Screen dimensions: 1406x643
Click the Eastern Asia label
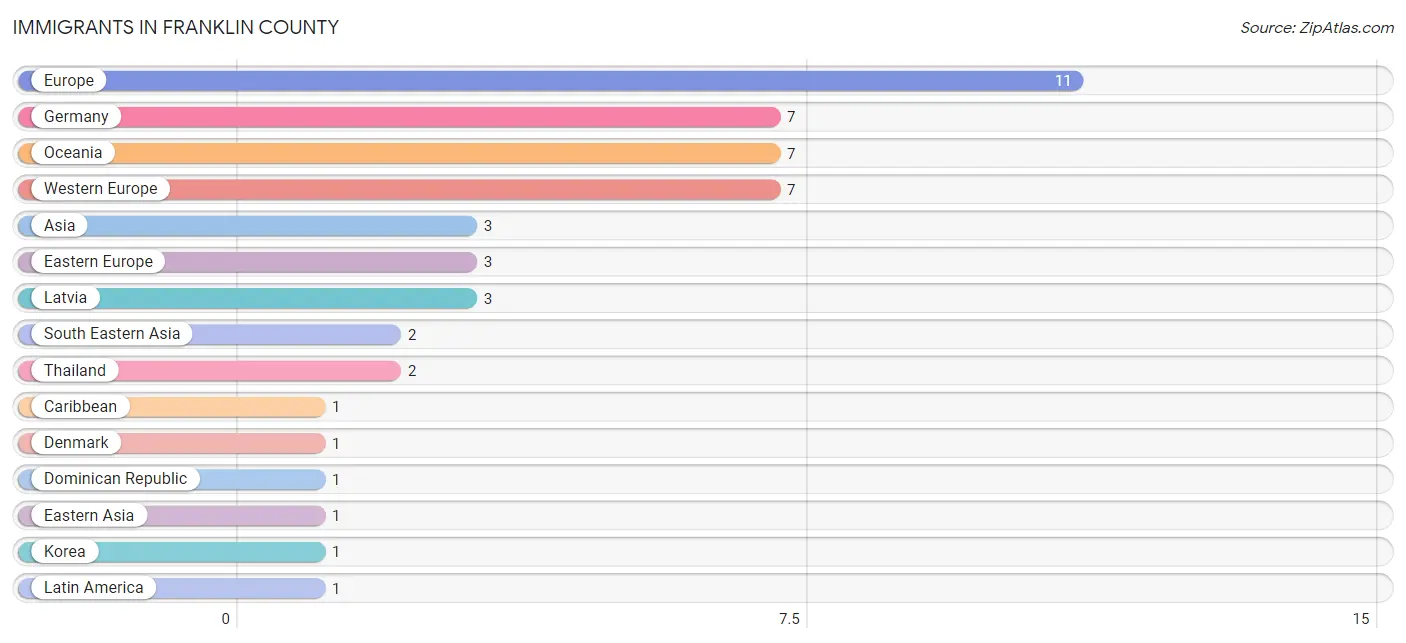[x=89, y=516]
